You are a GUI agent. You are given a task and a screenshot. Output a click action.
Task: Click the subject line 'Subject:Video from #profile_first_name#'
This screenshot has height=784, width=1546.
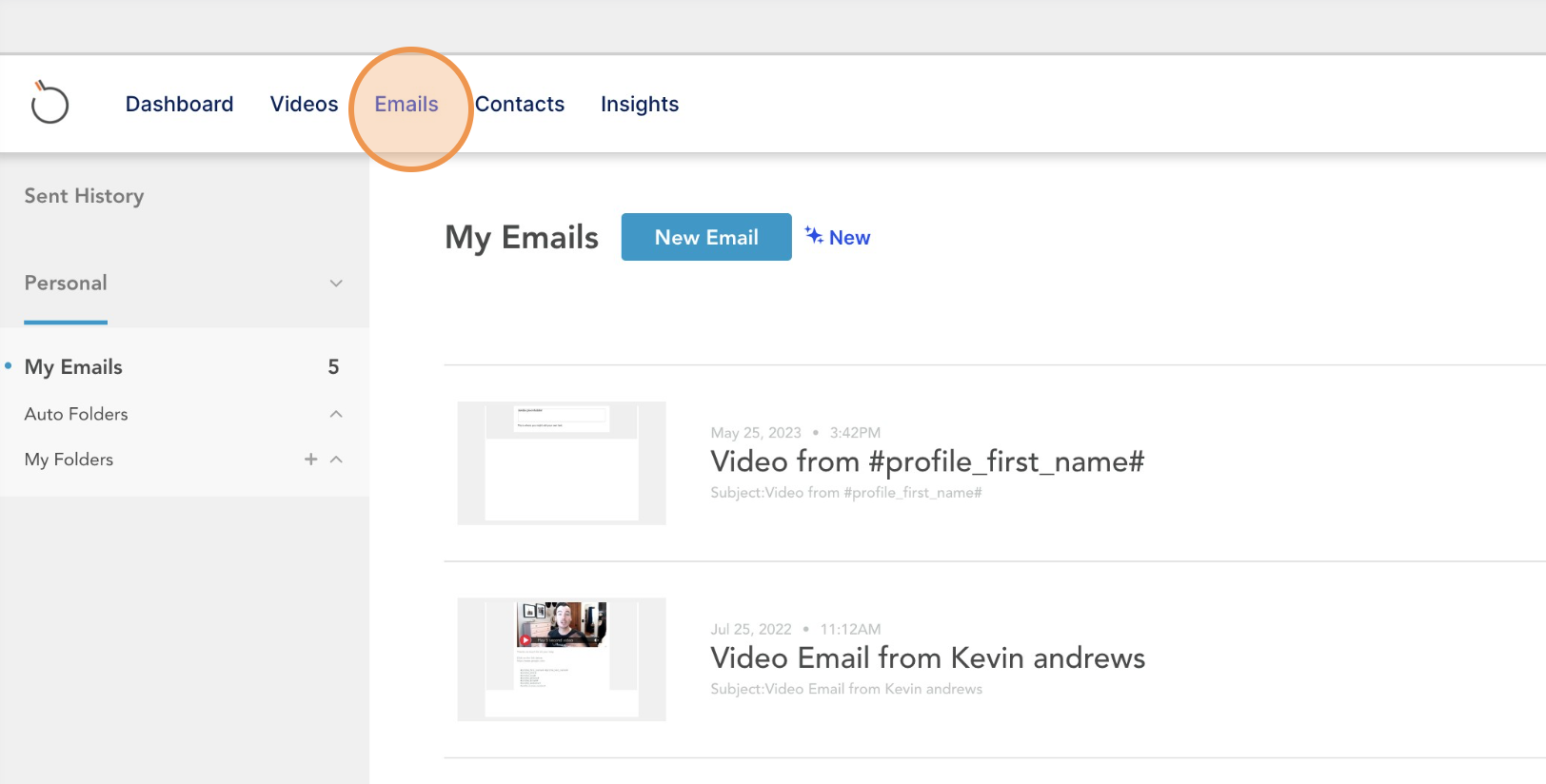[x=845, y=493]
